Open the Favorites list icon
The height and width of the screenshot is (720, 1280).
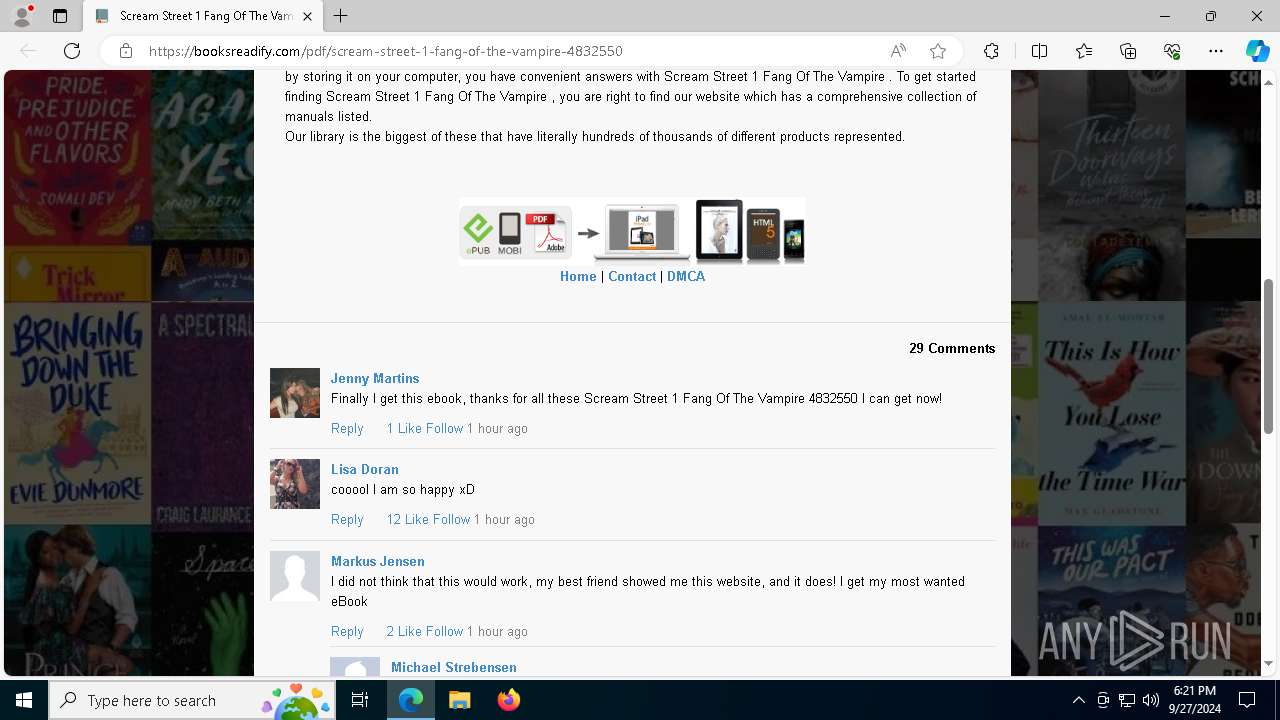(1084, 51)
